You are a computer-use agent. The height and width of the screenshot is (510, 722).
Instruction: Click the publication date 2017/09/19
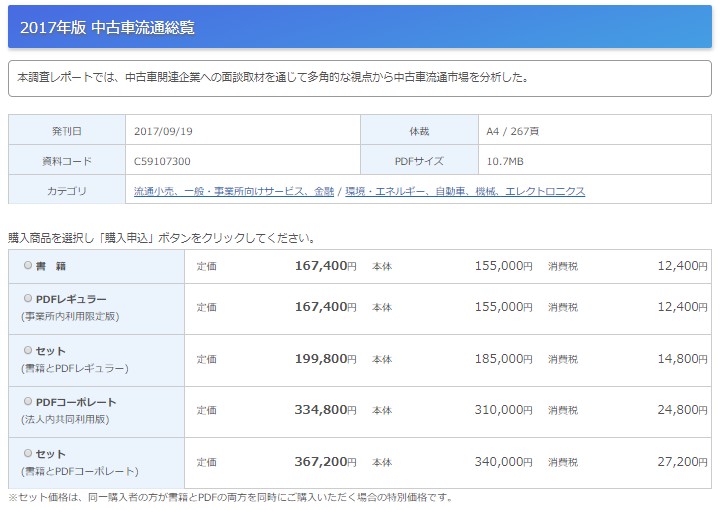(163, 131)
